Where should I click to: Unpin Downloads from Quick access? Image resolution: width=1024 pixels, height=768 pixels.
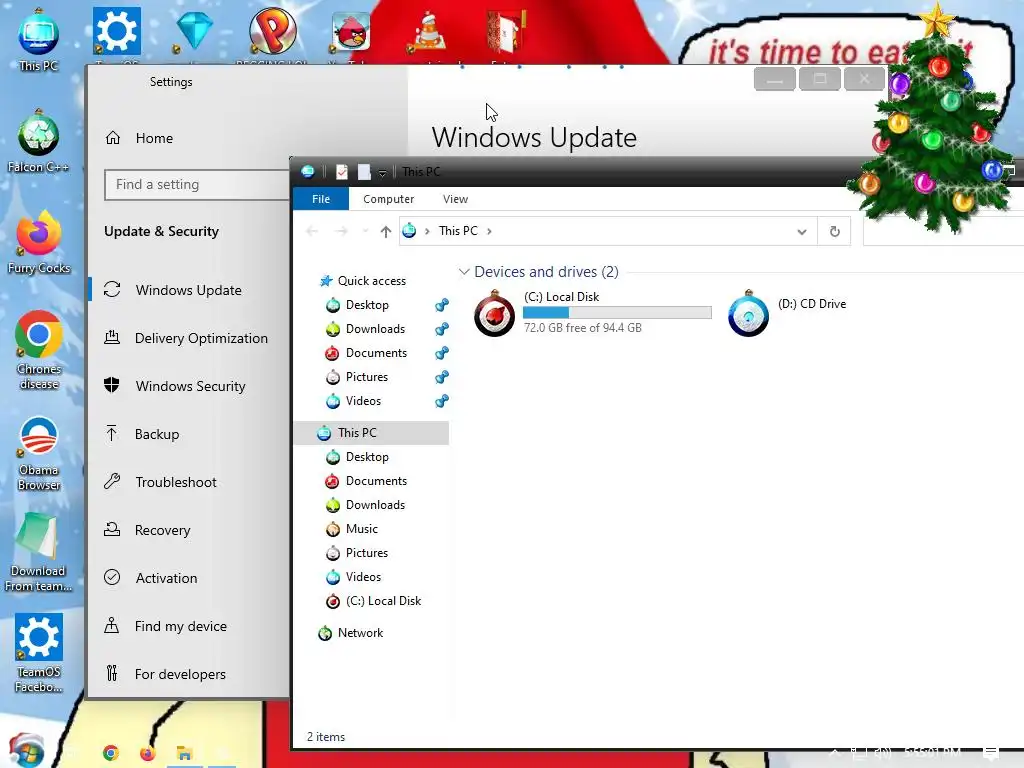coord(442,329)
